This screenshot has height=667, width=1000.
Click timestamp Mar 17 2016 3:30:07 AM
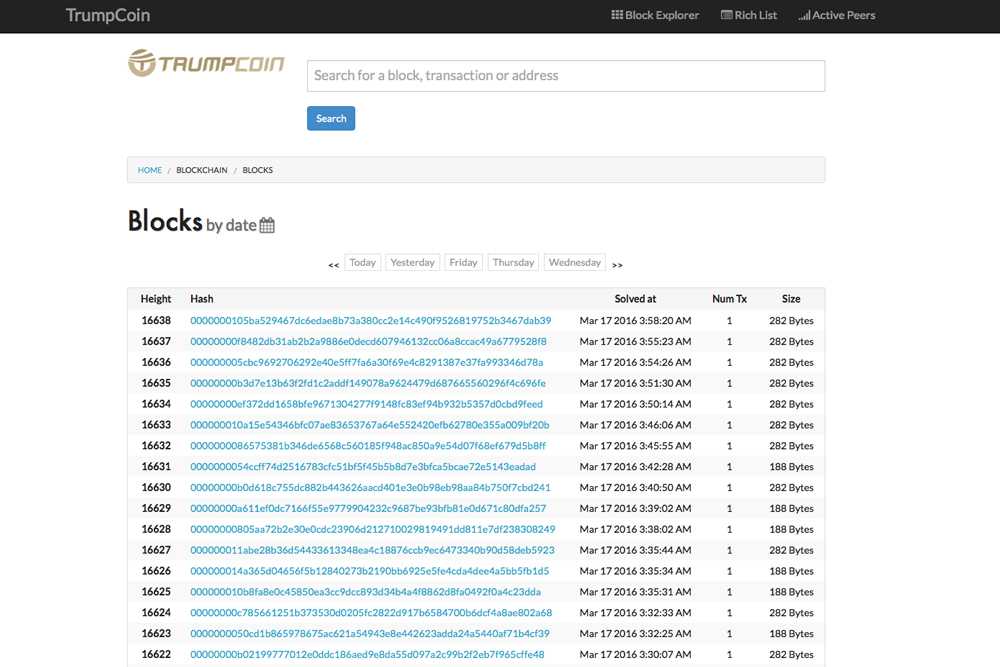[x=635, y=655]
